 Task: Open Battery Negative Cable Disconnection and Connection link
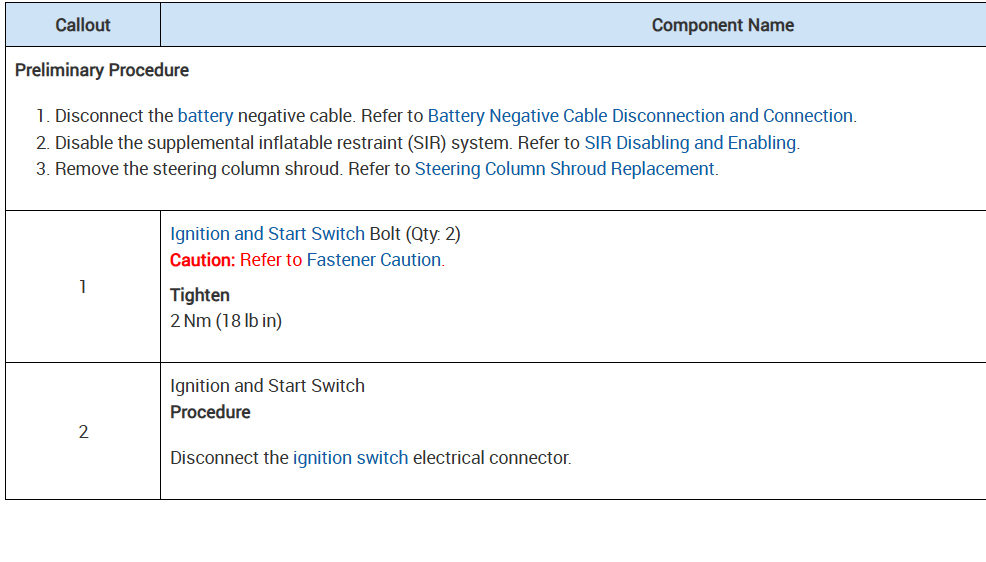click(x=641, y=116)
